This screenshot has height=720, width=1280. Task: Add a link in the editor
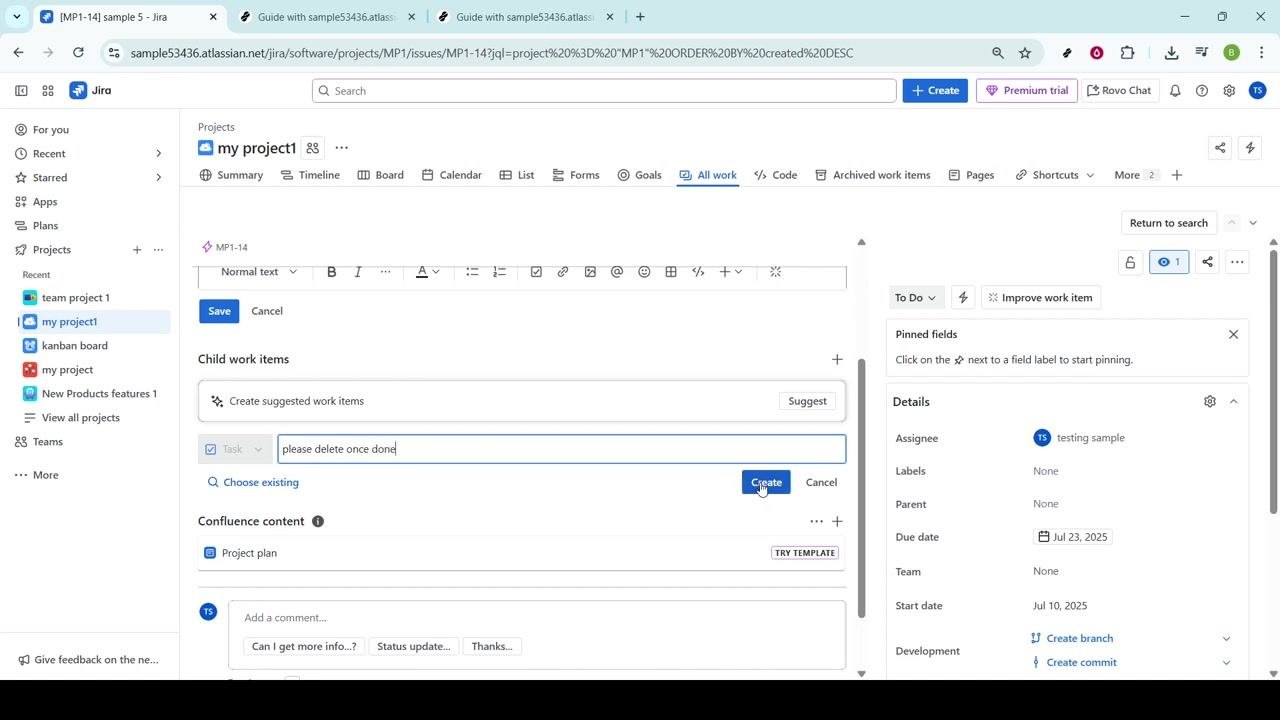coord(563,272)
